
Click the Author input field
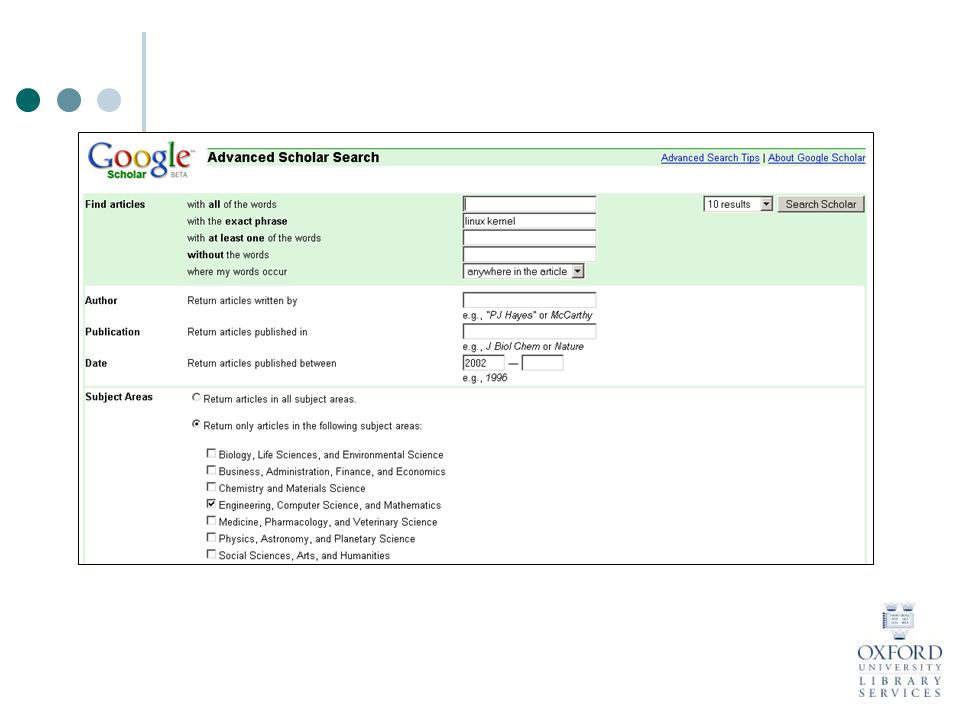click(529, 300)
